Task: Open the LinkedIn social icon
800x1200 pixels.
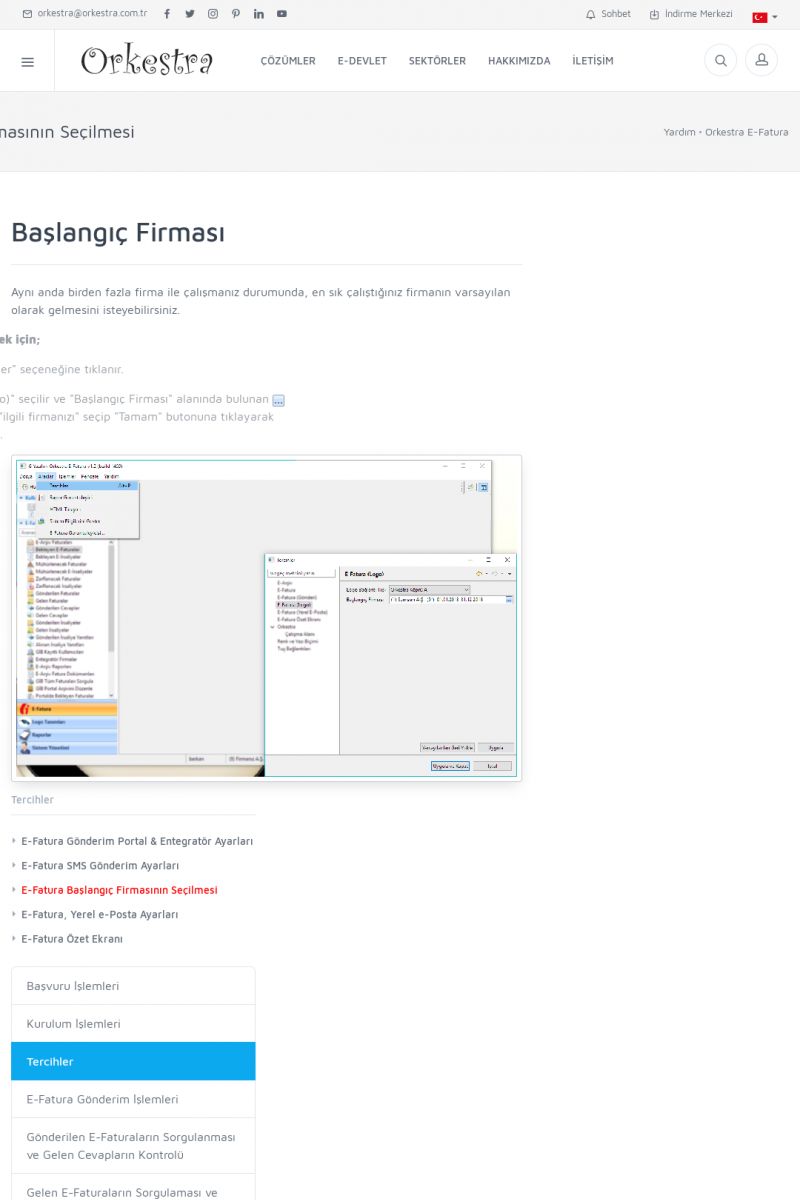Action: click(259, 14)
